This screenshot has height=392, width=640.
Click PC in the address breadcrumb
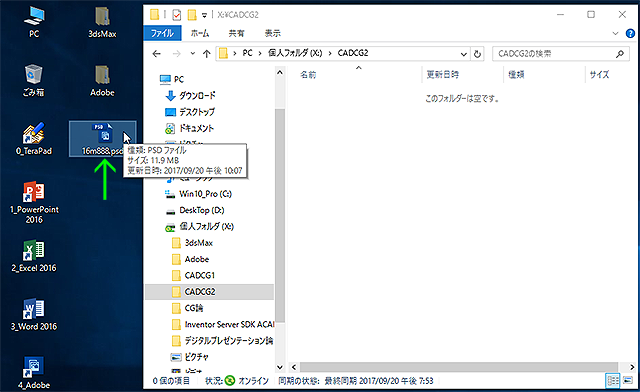(247, 53)
